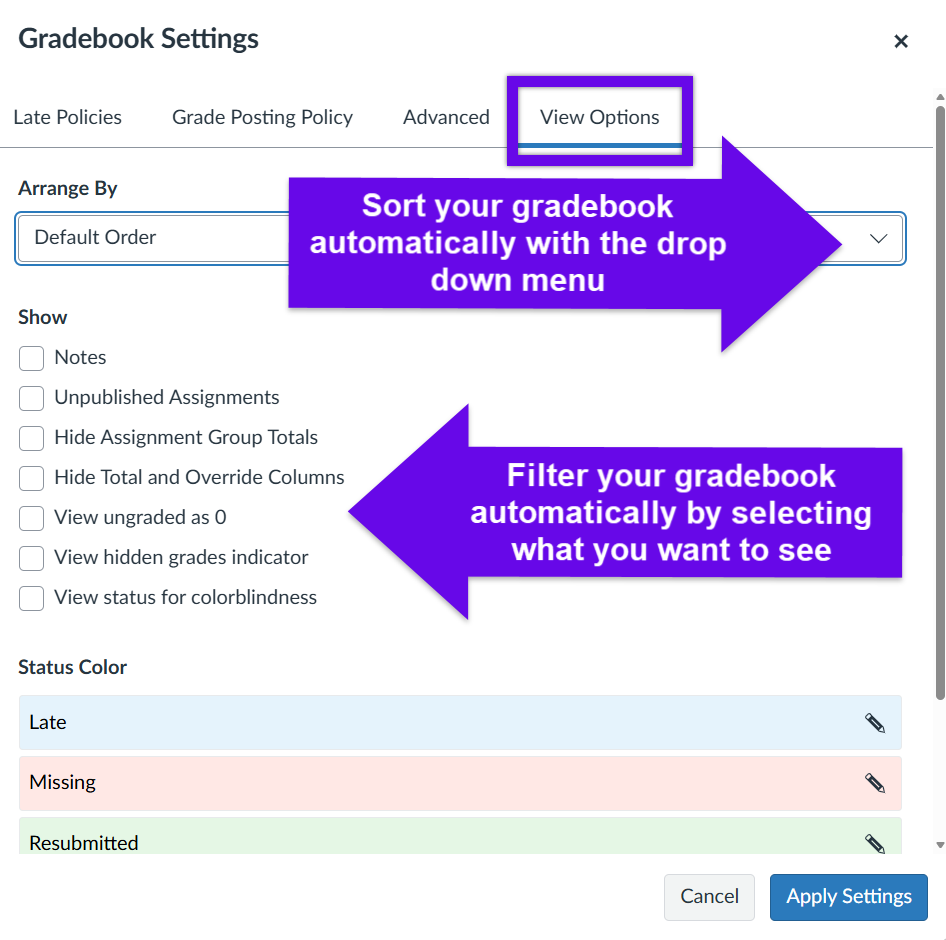Enable View ungraded as 0
The width and height of the screenshot is (946, 940).
coord(31,518)
